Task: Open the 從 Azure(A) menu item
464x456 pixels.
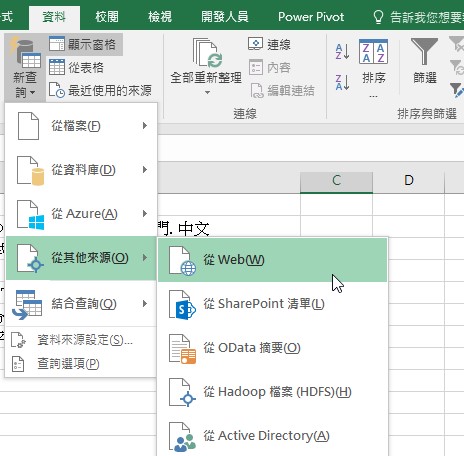Action: (81, 214)
